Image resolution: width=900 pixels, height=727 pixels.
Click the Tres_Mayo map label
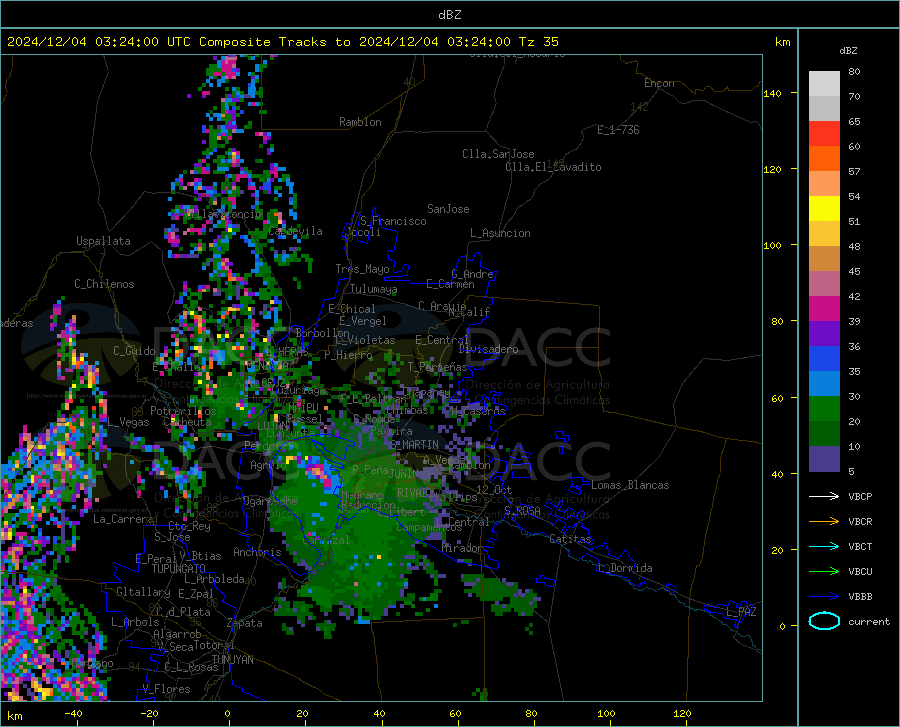point(362,269)
